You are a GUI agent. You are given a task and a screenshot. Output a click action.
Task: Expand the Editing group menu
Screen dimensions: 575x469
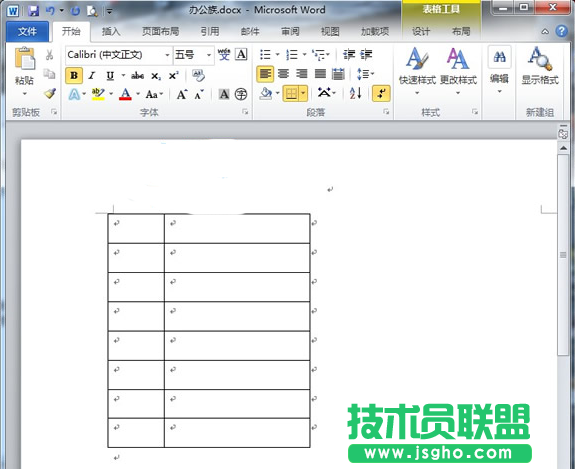(499, 70)
